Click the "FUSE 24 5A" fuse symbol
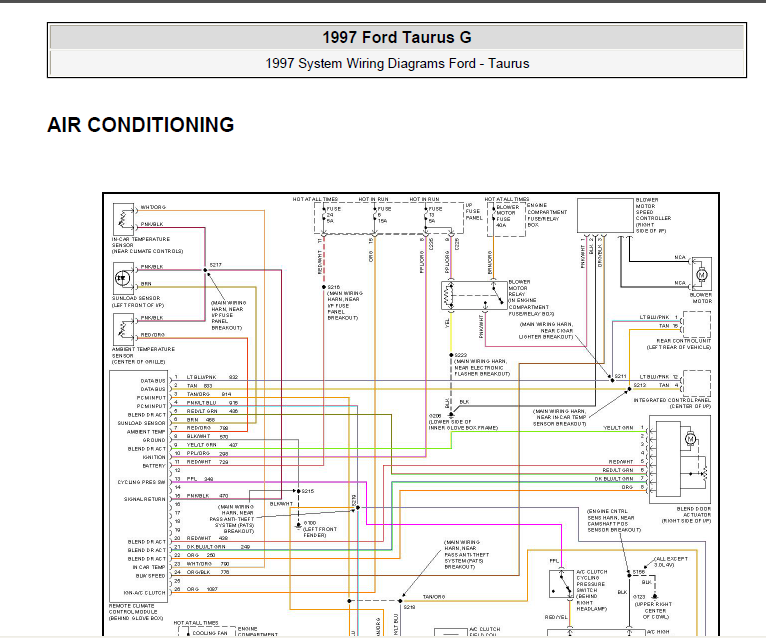 point(324,215)
